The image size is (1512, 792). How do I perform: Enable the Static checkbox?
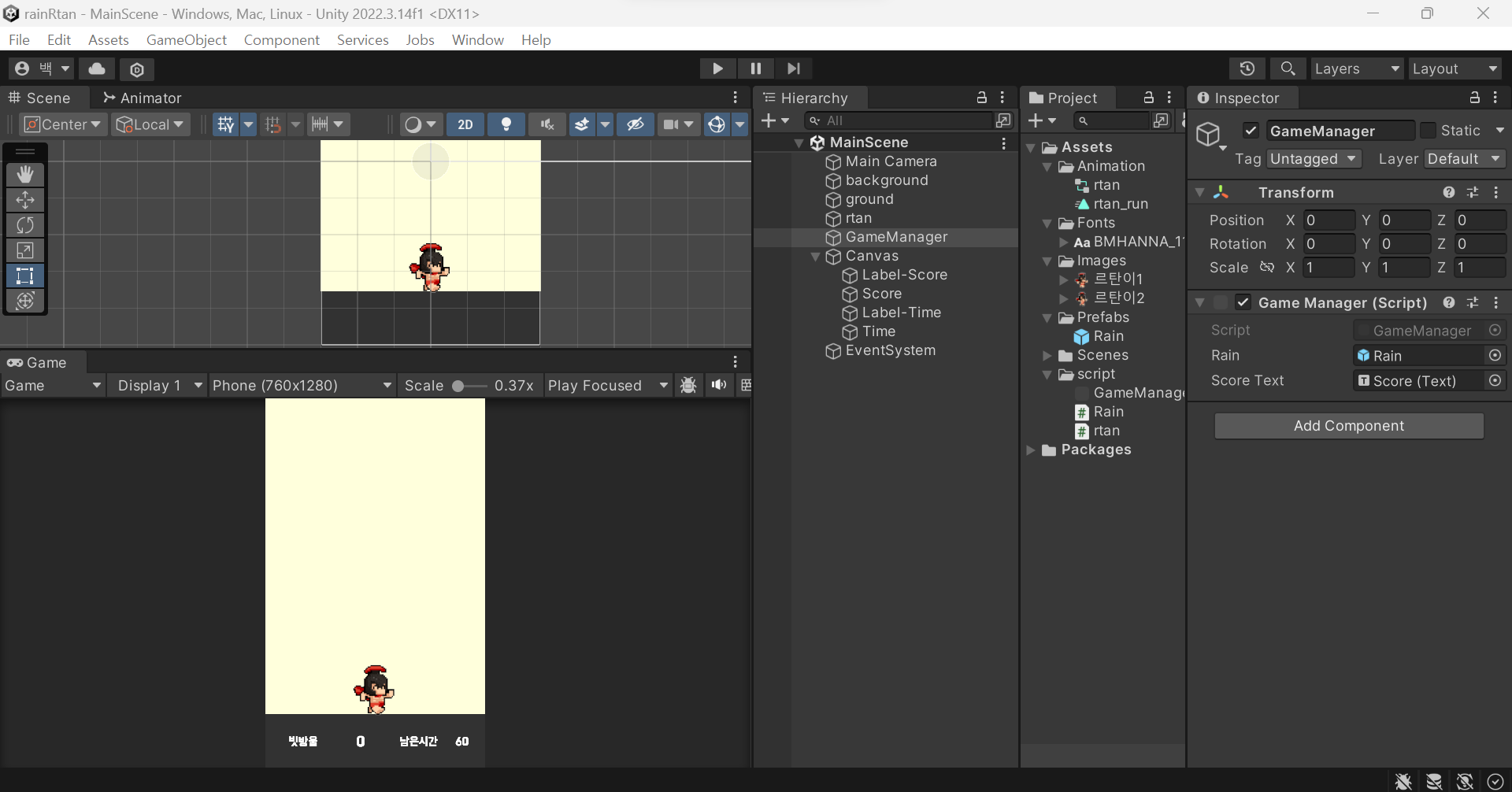(x=1428, y=131)
